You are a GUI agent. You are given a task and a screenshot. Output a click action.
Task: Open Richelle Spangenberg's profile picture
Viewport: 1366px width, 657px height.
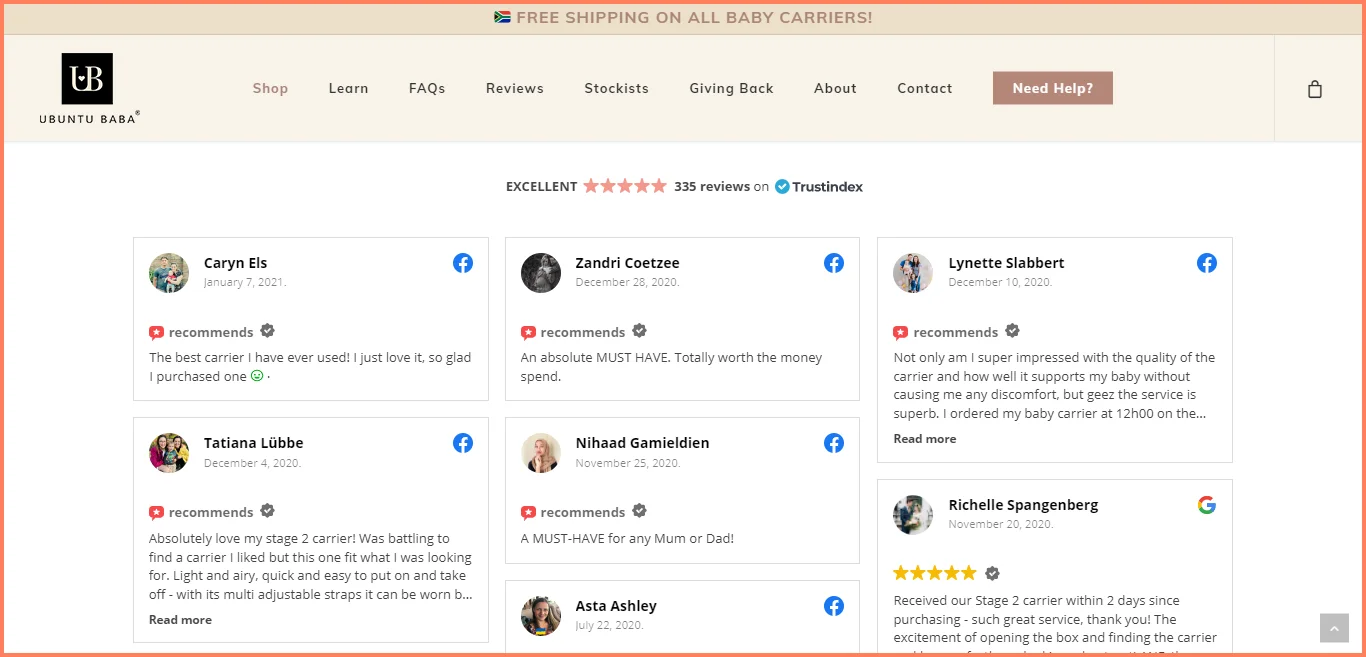pyautogui.click(x=913, y=515)
